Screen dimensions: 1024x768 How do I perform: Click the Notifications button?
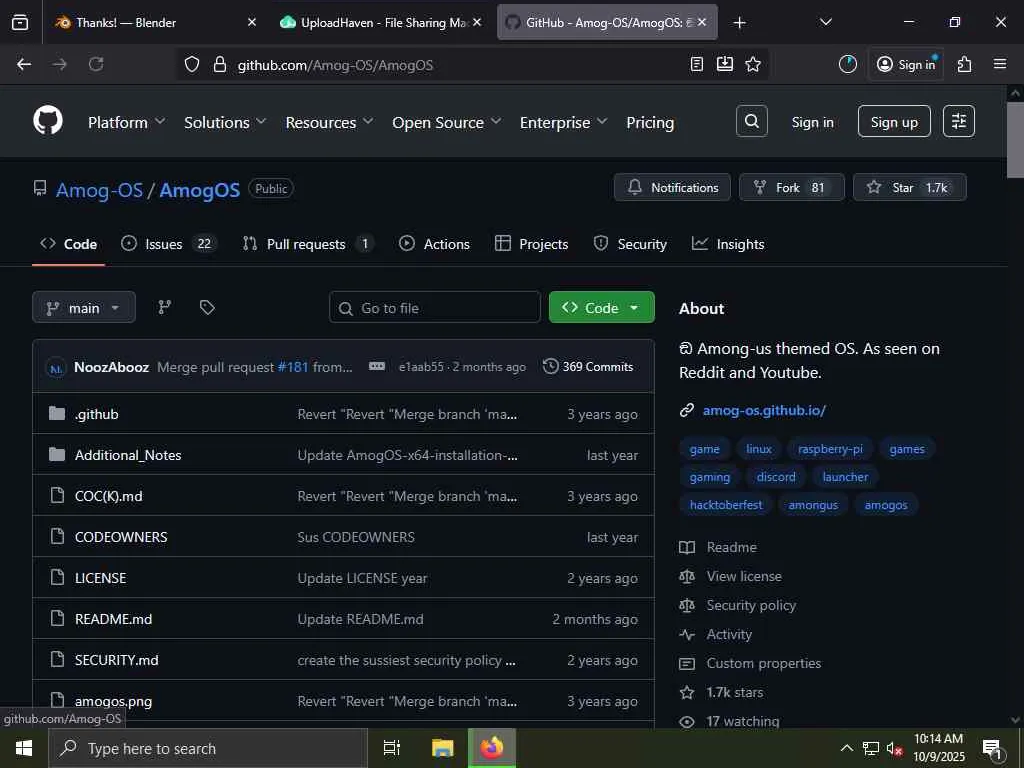pos(672,187)
